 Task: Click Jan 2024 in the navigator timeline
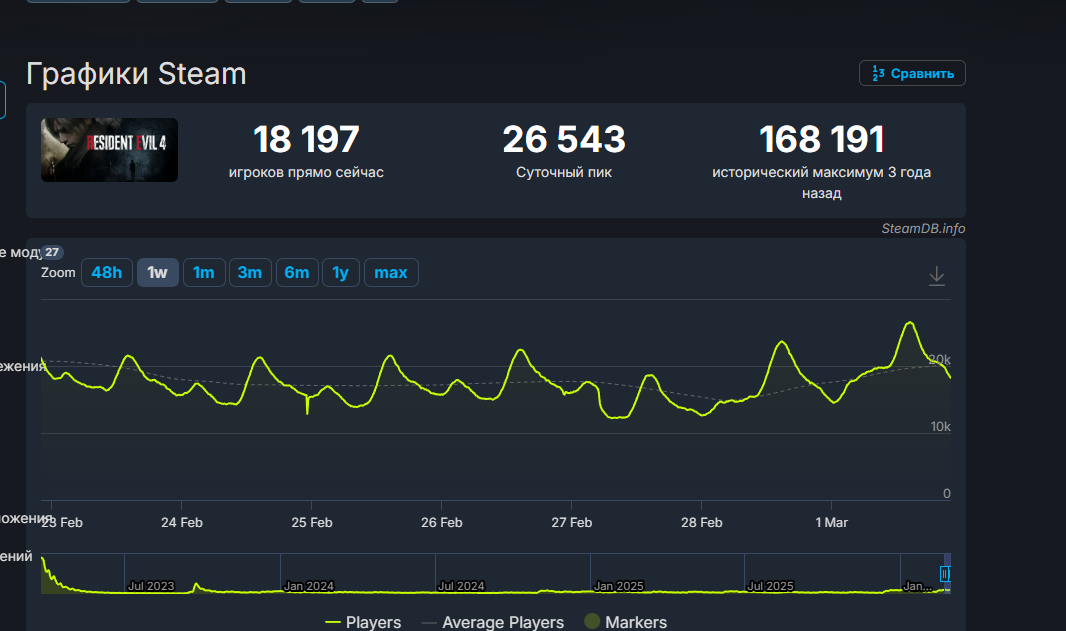[x=309, y=585]
